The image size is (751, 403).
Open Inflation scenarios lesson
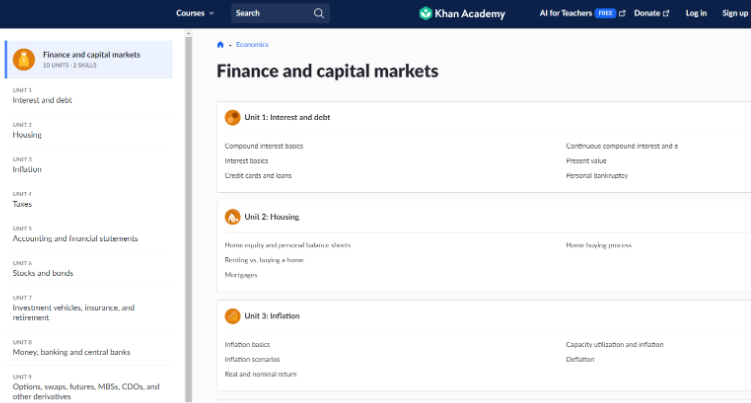coord(252,359)
